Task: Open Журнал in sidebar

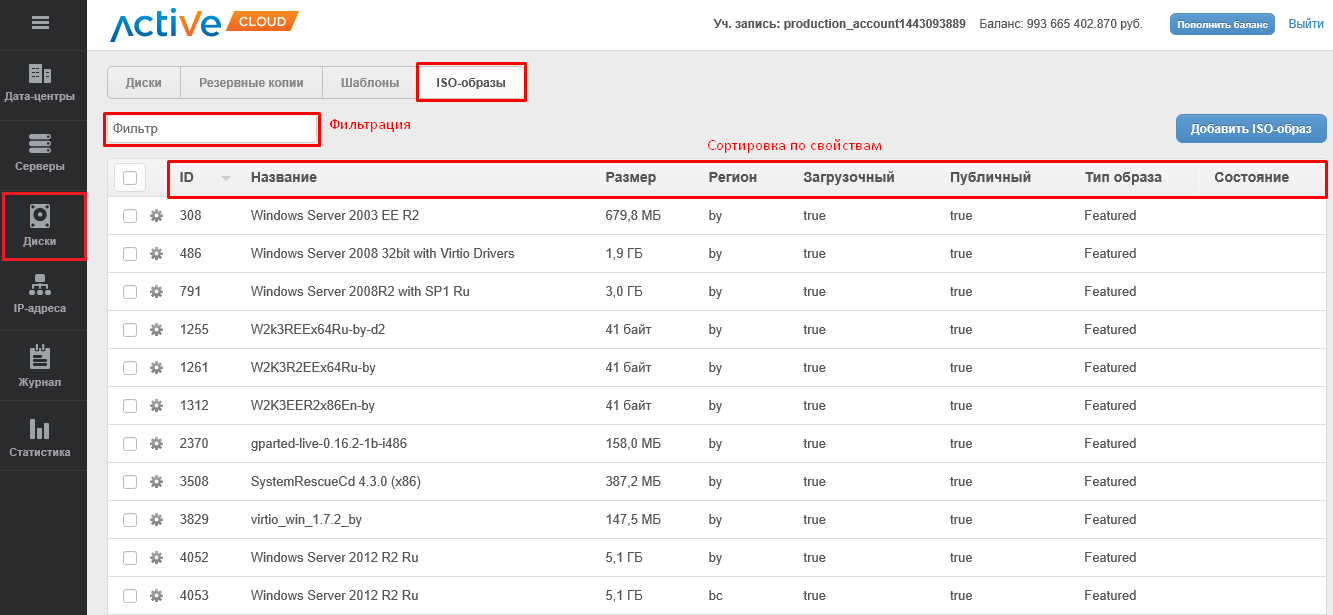Action: pos(40,366)
